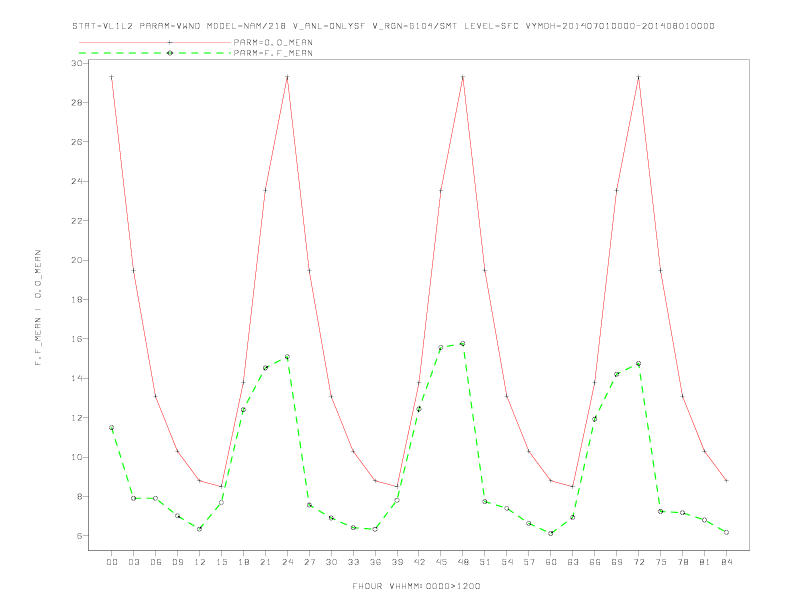
Task: Click the x-axis tick label 21
Action: pyautogui.click(x=265, y=562)
